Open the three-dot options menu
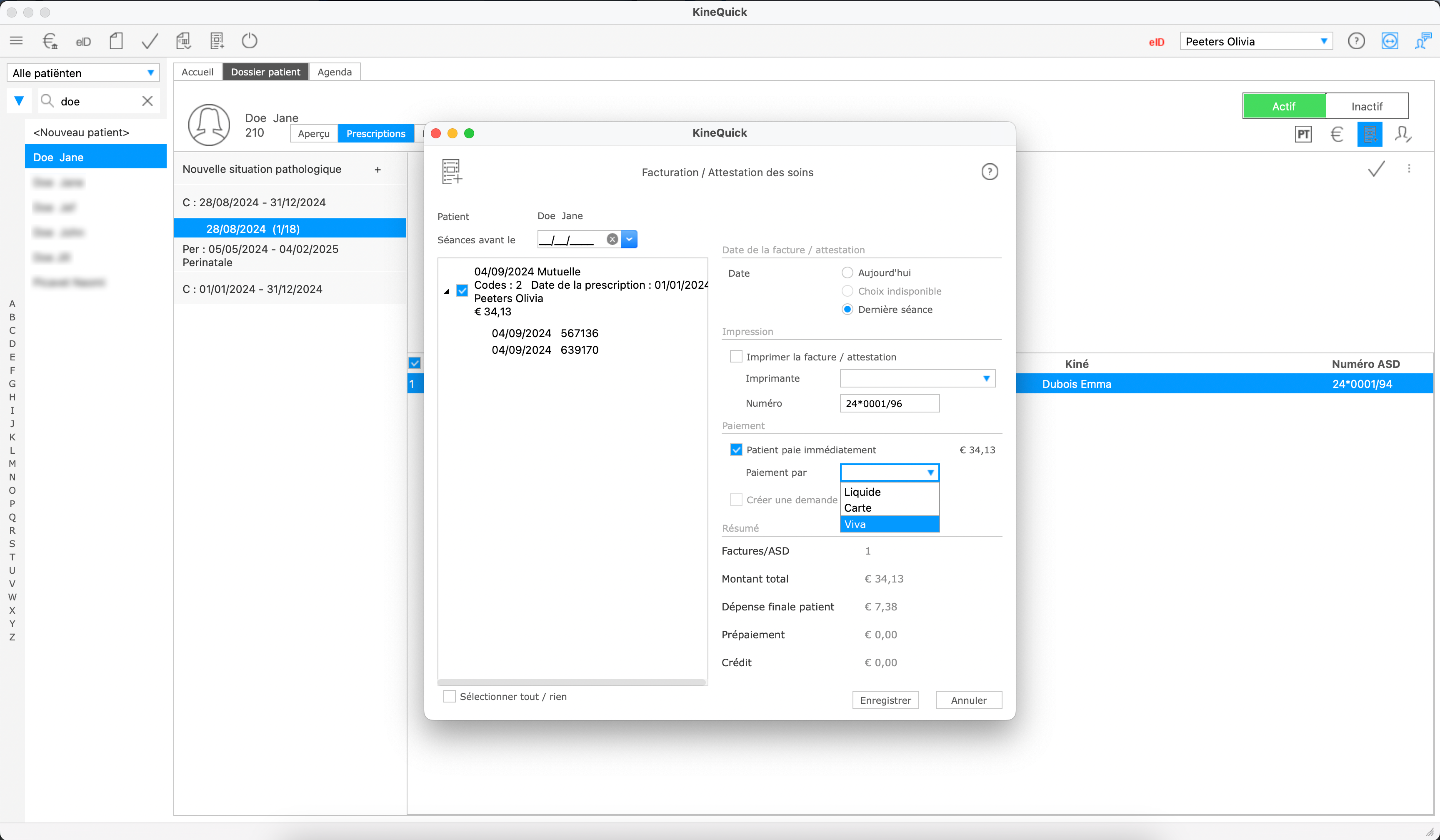 point(1409,169)
